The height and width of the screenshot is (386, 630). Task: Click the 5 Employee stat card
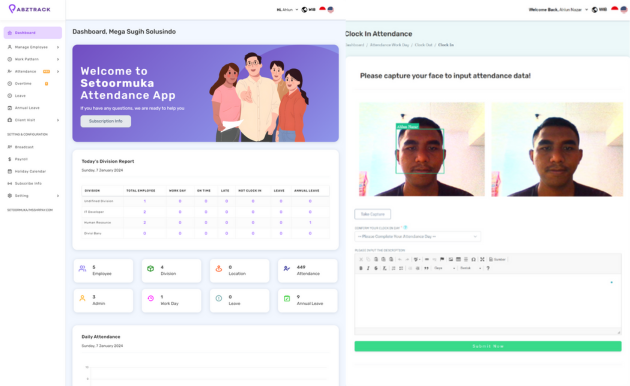pyautogui.click(x=103, y=270)
